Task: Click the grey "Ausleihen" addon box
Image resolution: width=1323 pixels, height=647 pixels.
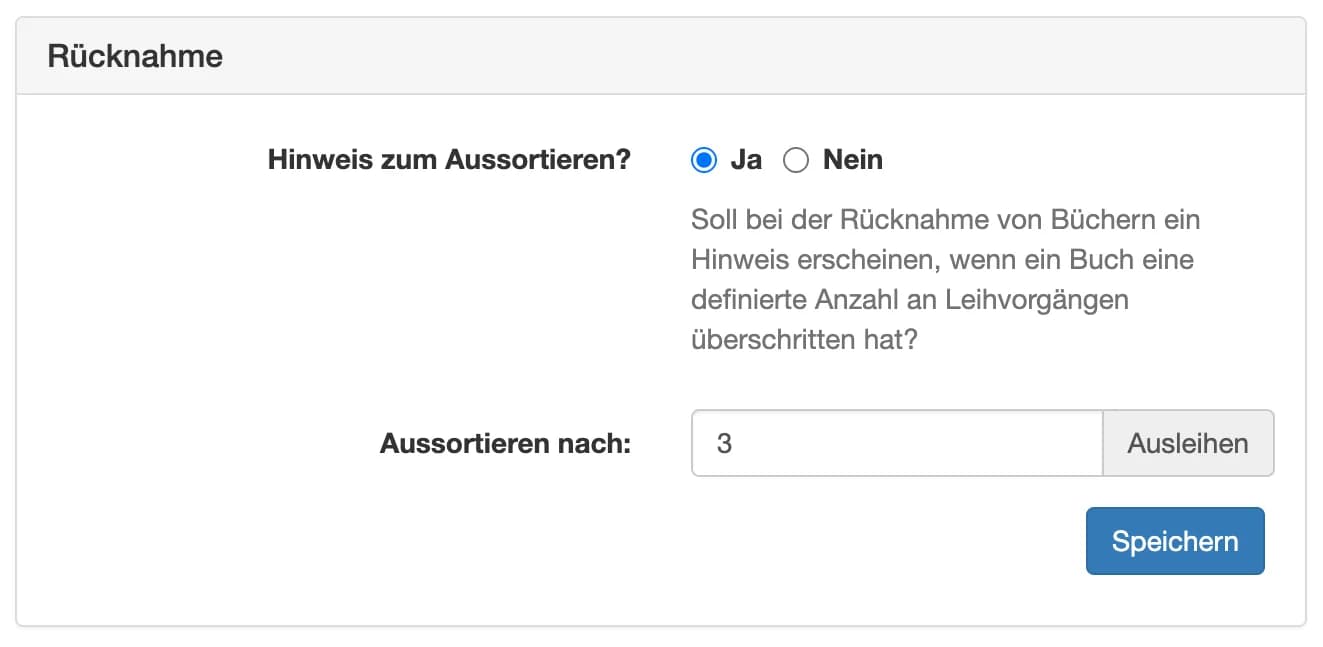Action: (1188, 443)
